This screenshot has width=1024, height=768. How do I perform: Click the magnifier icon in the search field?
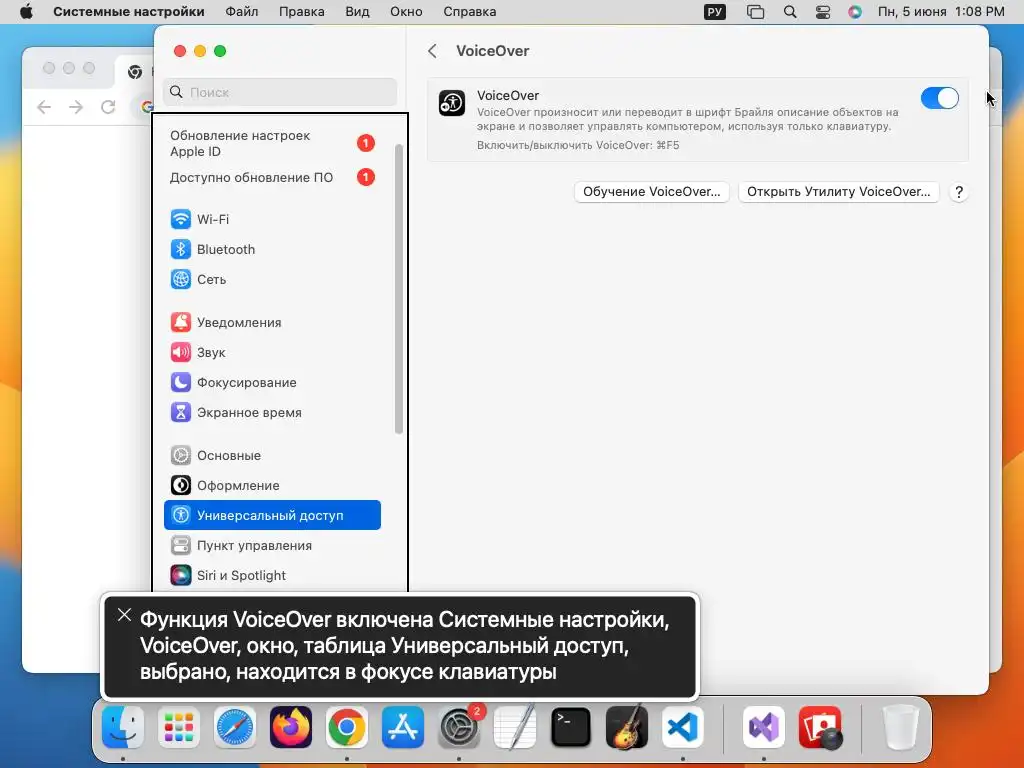pyautogui.click(x=176, y=92)
